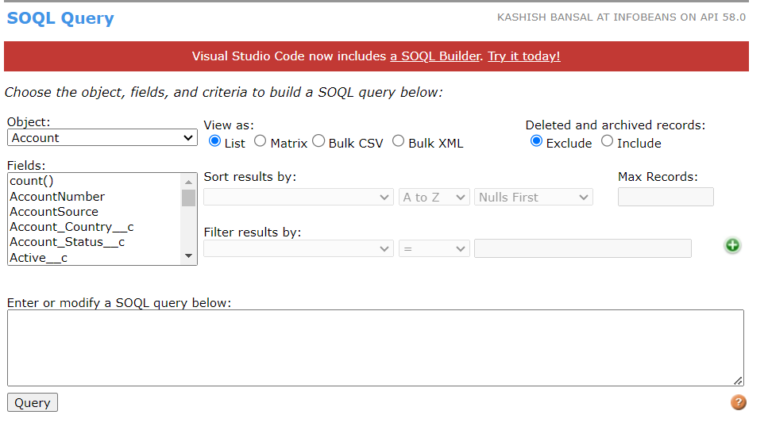Expand the A to Z sort order dropdown
The width and height of the screenshot is (768, 434).
pos(433,197)
